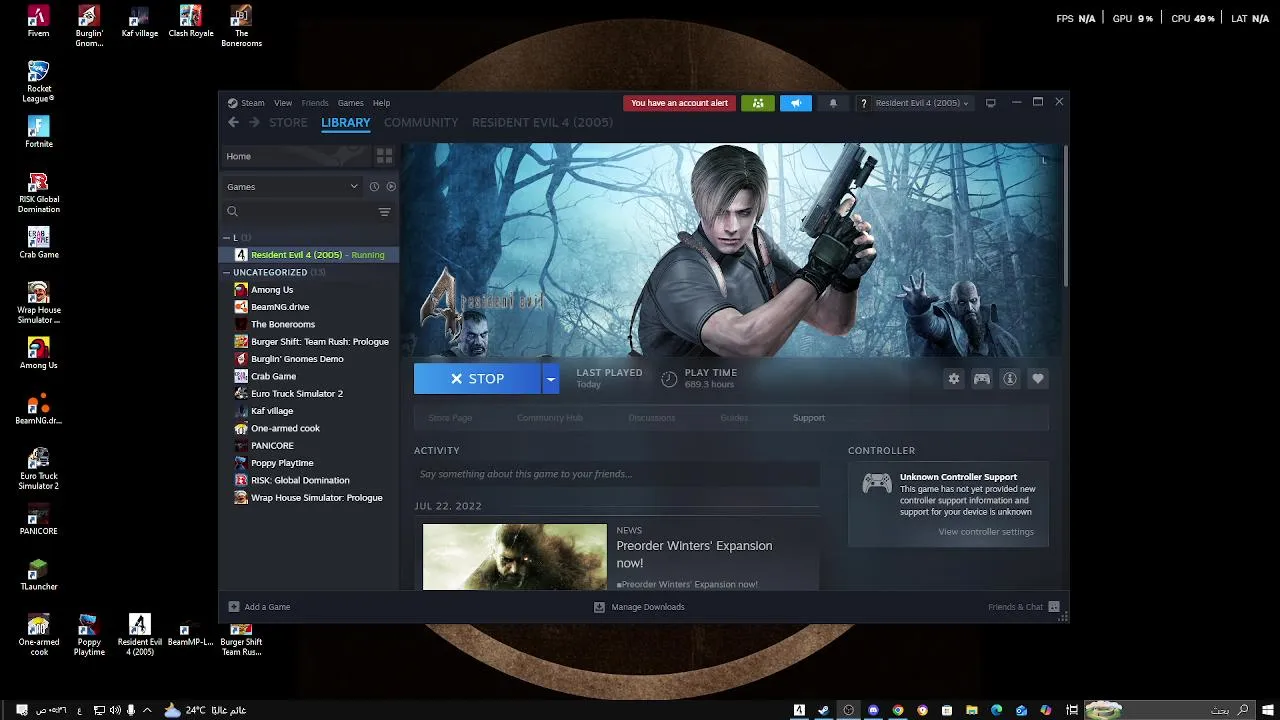Open the Friends menu
This screenshot has height=720, width=1280.
(315, 103)
